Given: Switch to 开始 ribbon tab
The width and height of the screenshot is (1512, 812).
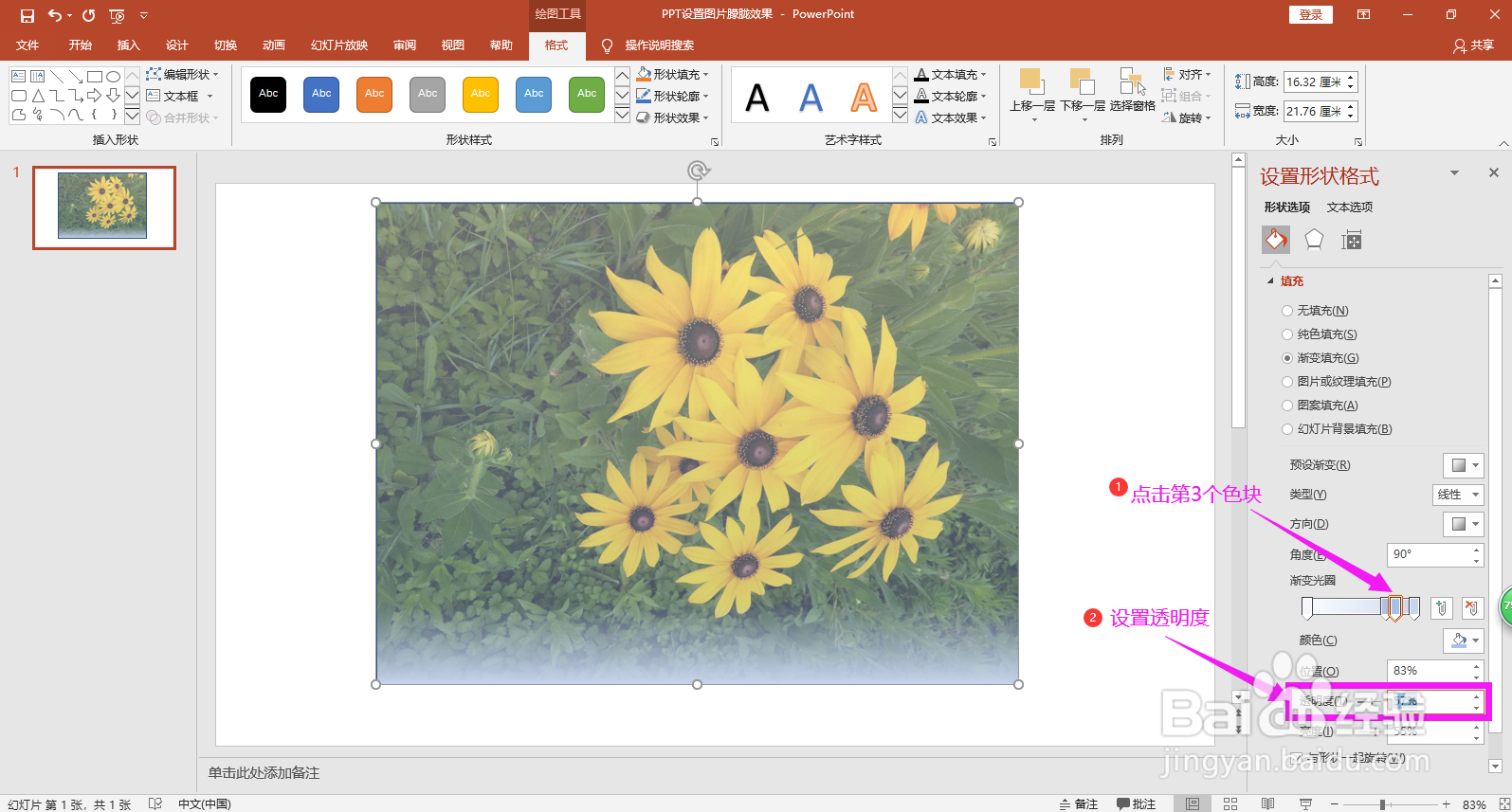Looking at the screenshot, I should point(81,45).
